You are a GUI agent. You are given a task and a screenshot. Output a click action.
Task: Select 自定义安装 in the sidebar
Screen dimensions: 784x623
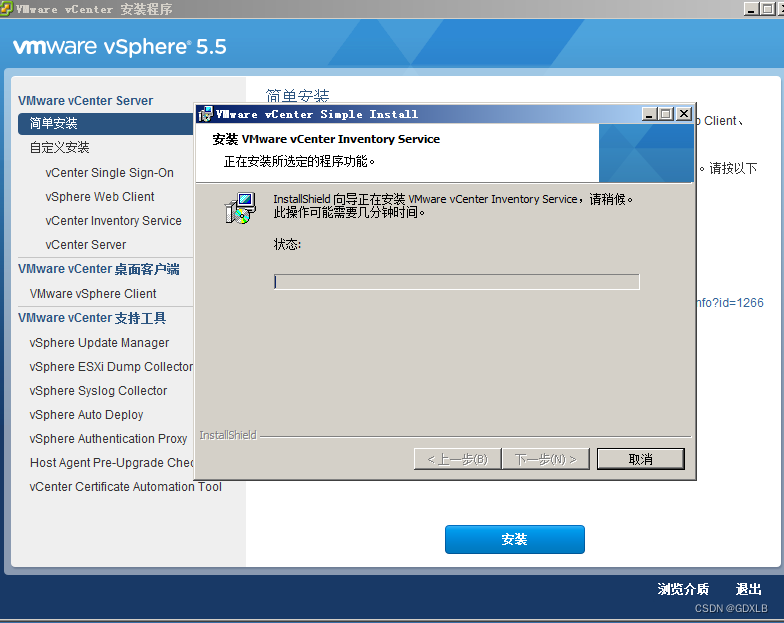coord(60,148)
